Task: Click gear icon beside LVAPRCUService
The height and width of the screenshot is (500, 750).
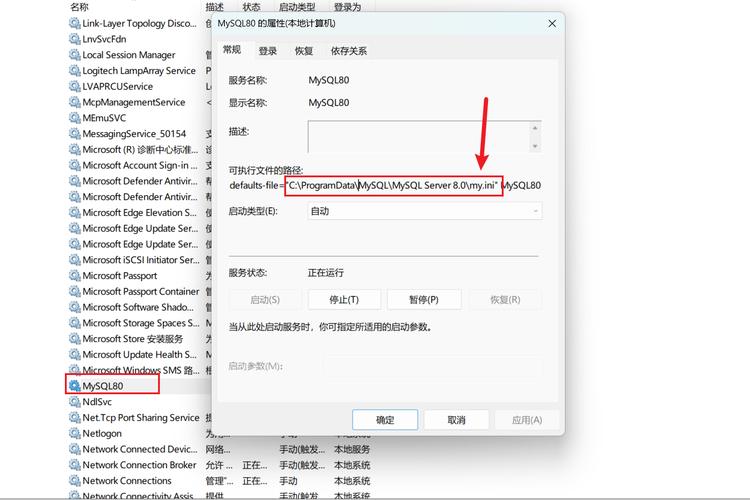Action: [x=75, y=86]
